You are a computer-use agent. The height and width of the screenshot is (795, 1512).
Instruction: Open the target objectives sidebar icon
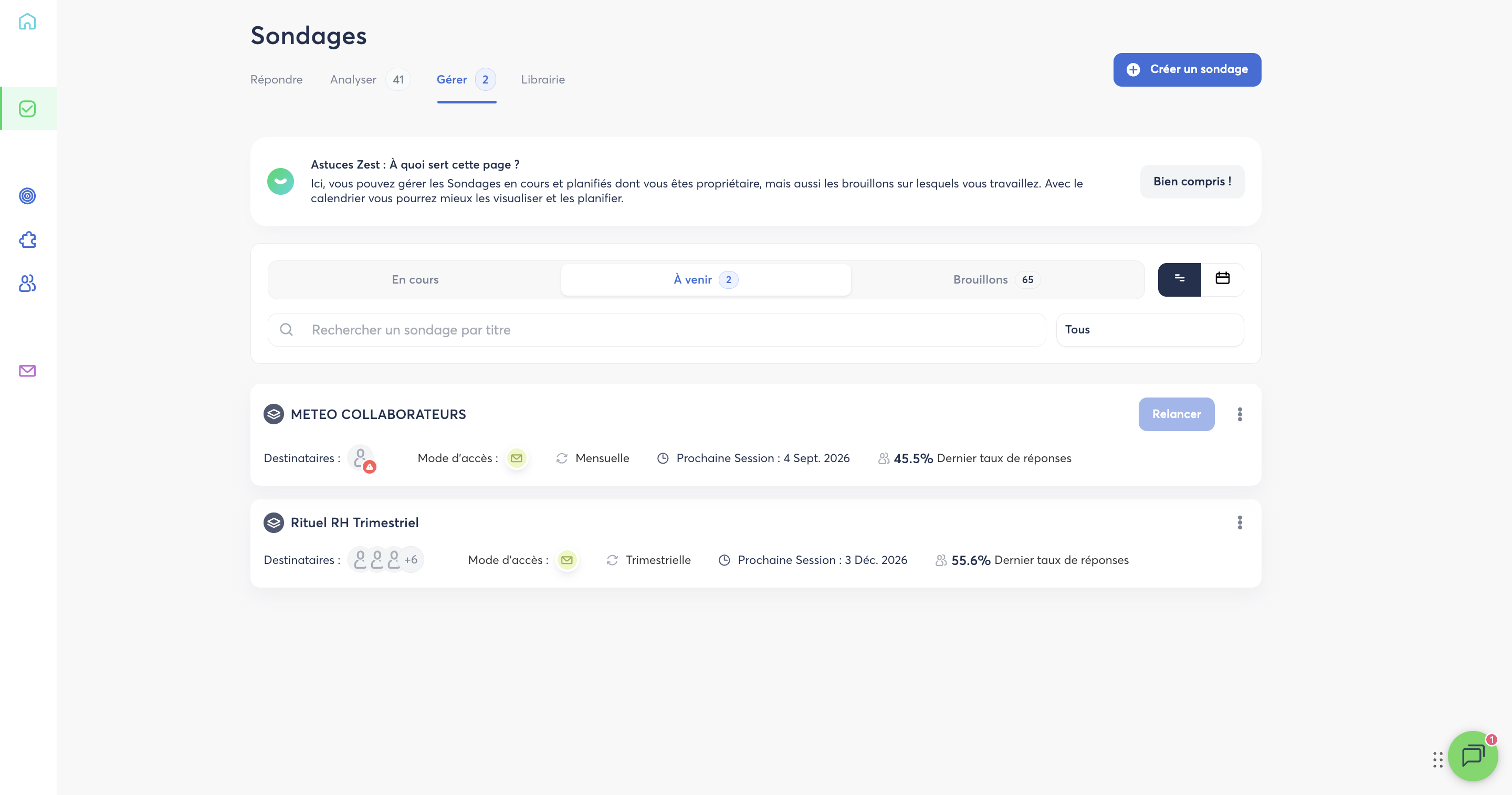point(27,195)
